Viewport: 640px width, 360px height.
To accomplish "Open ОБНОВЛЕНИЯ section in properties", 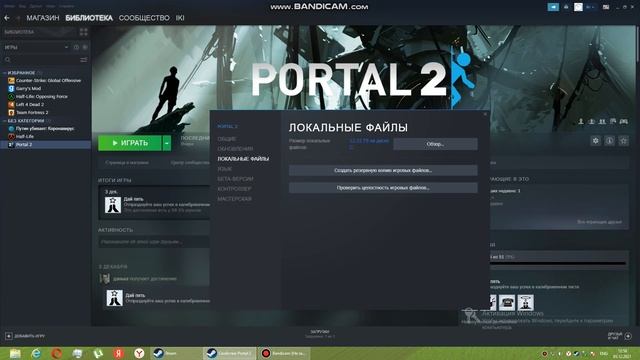I will [235, 149].
